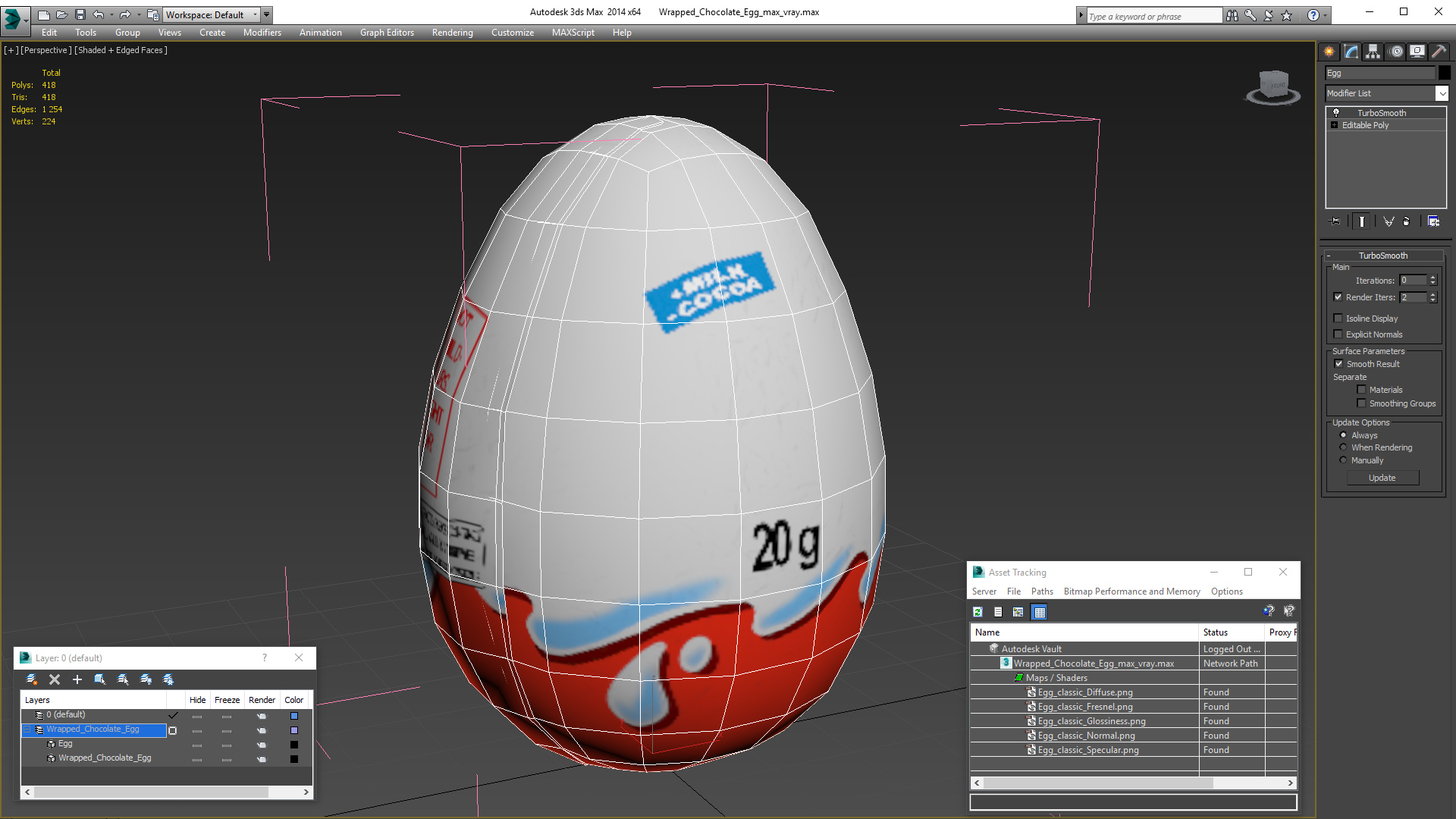The image size is (1456, 819).
Task: Click the 0 (default) layer color swatch
Action: click(294, 716)
